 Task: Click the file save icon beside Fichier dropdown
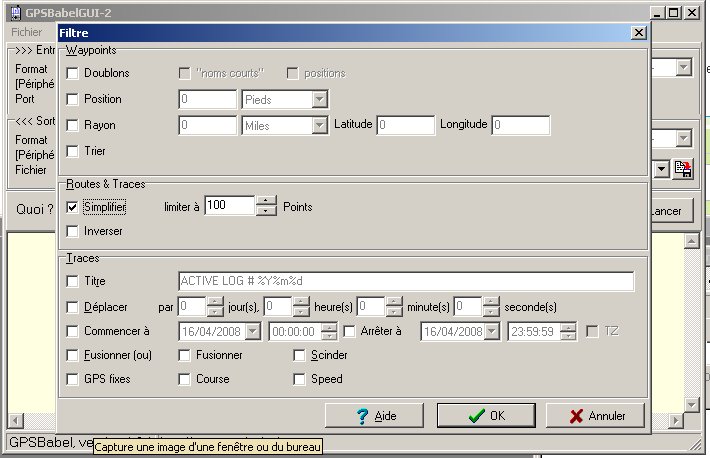coord(683,169)
